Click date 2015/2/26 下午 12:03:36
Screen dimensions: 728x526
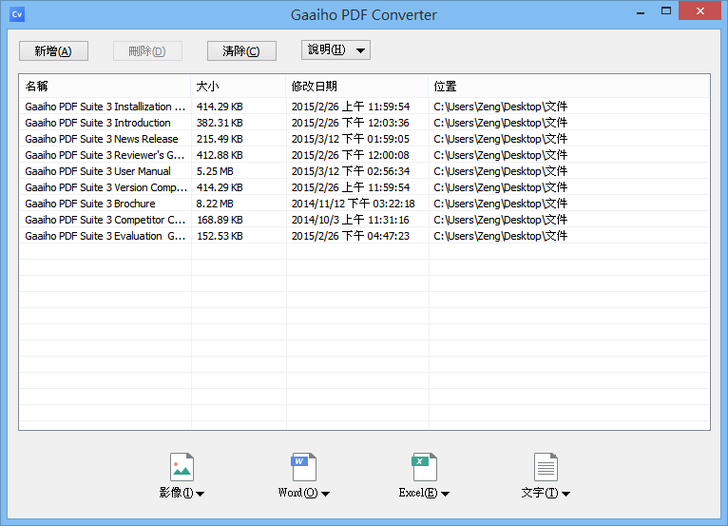pos(351,123)
